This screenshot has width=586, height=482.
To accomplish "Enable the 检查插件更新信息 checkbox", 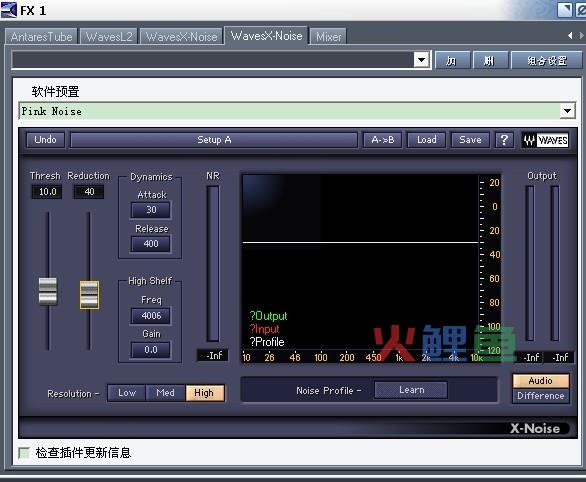I will [x=24, y=453].
